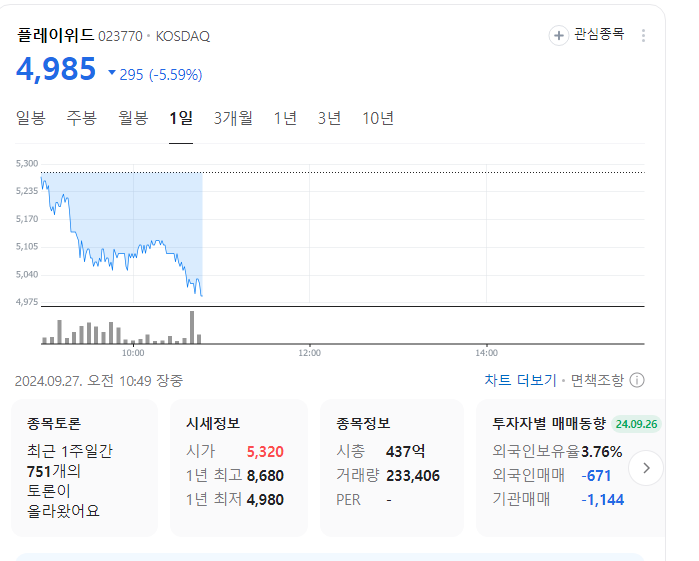This screenshot has height=561, width=699.
Task: Switch to the 주봉 weekly chart tab
Action: click(x=82, y=118)
